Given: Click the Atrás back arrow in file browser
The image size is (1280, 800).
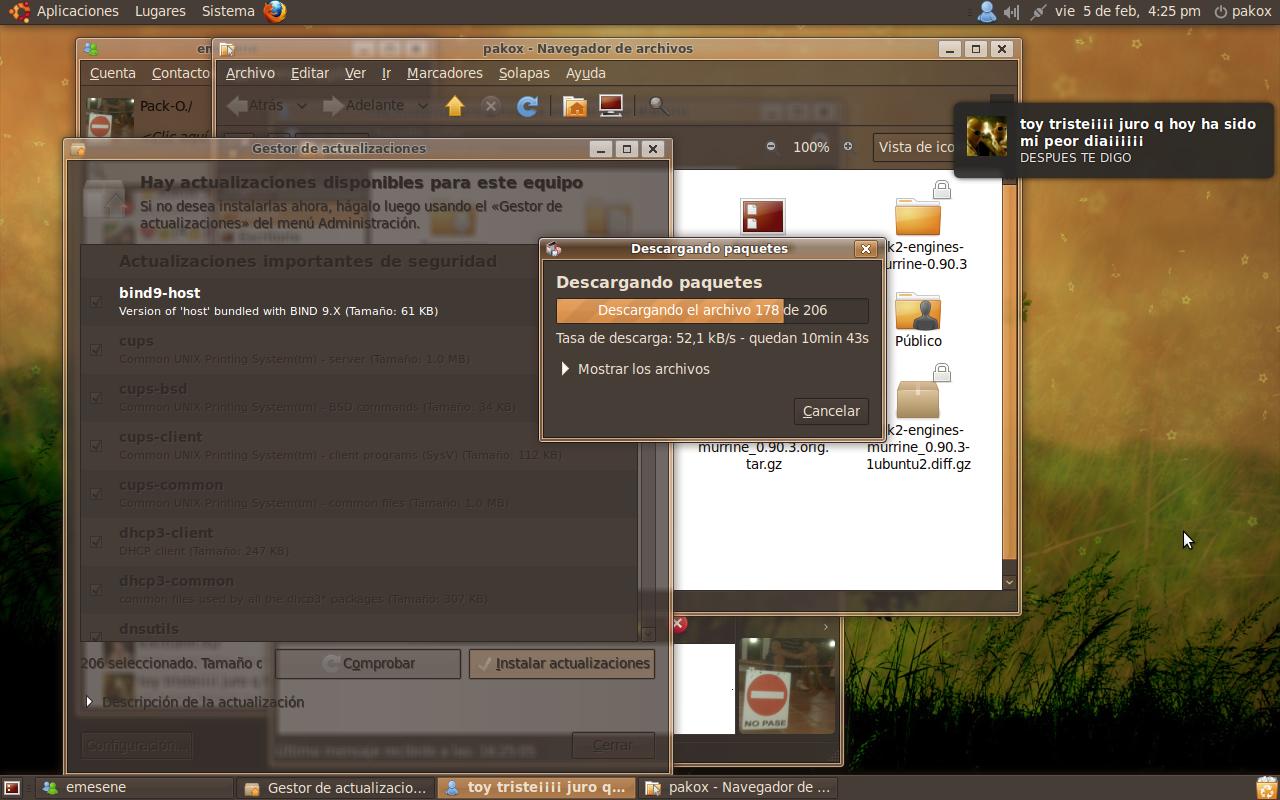Looking at the screenshot, I should click(237, 105).
